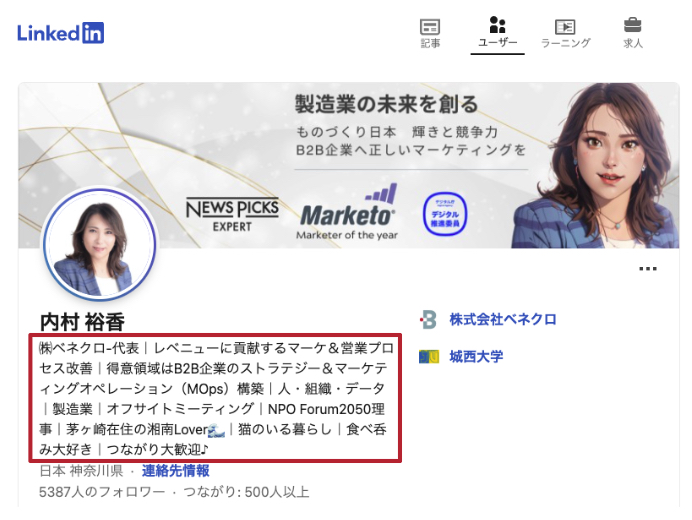Click the 城西大学 school logo icon

click(x=429, y=357)
